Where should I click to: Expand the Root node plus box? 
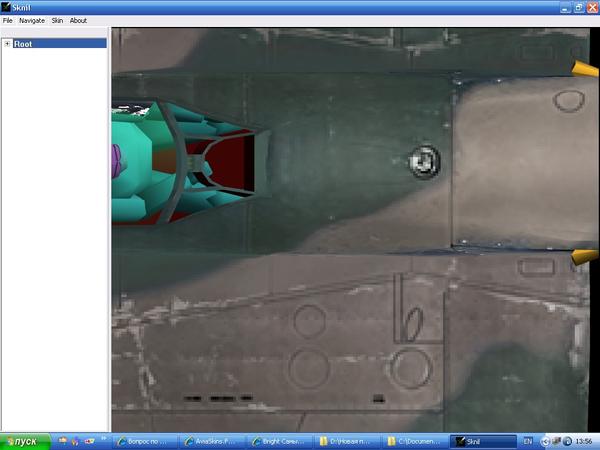click(7, 44)
